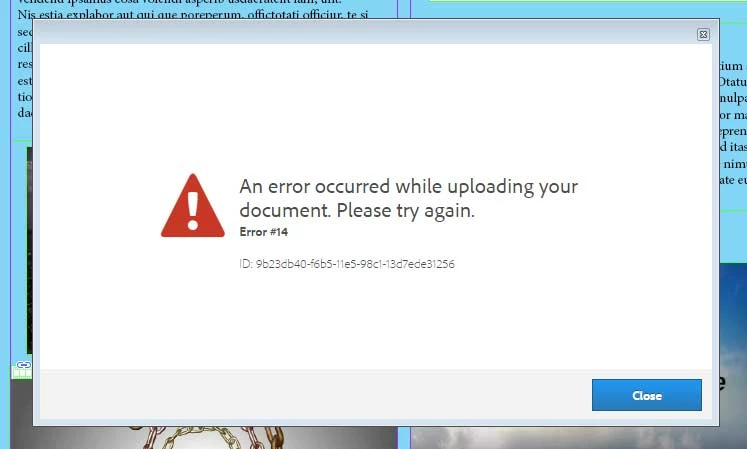Click the blue sky image beside the dialog's right edge

tap(733, 315)
